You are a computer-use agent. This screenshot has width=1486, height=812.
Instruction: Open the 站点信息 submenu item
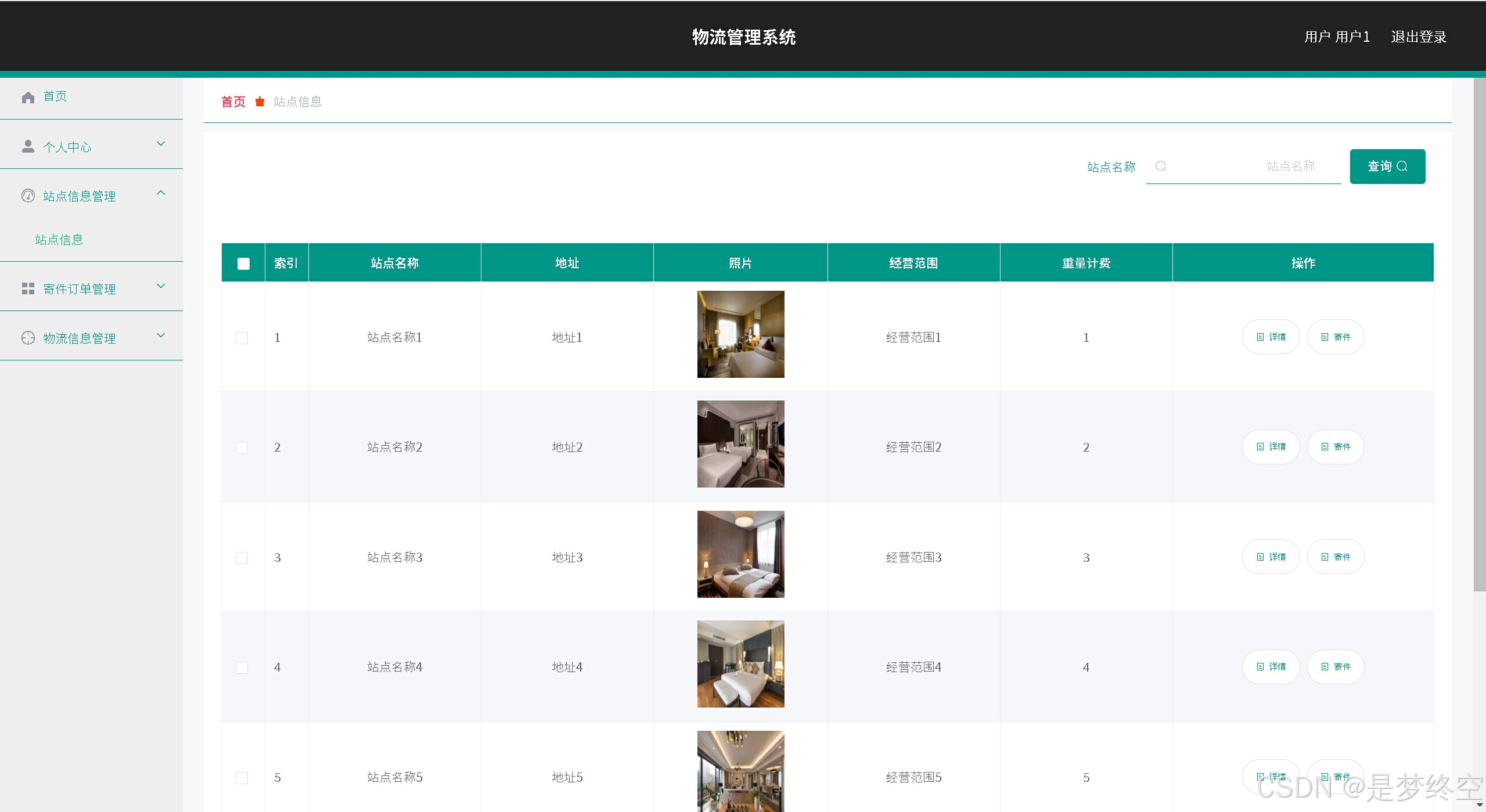click(x=59, y=240)
